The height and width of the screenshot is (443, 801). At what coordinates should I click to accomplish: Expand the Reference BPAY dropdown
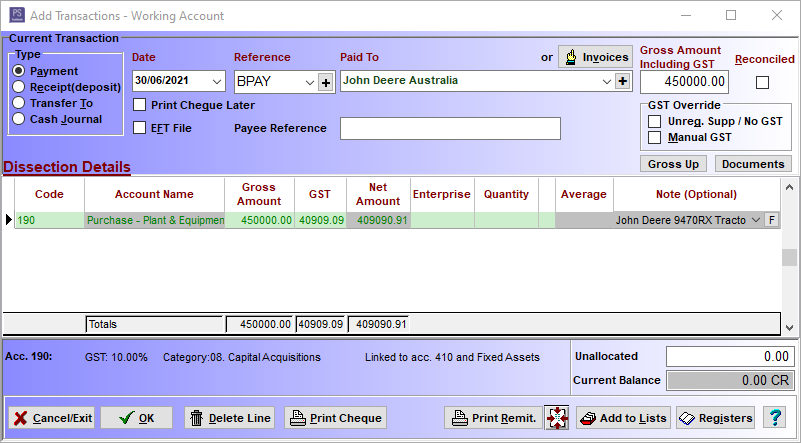click(310, 82)
